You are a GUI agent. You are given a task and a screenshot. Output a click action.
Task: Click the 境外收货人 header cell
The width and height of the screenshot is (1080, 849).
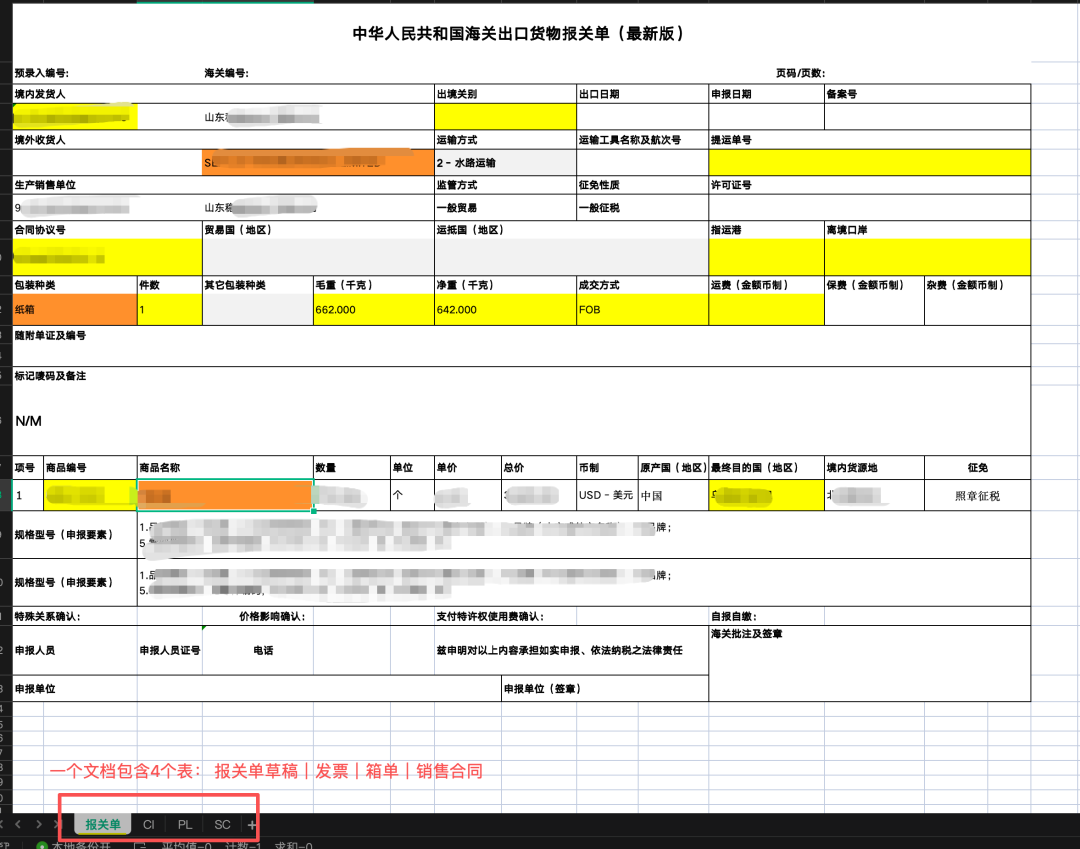(x=223, y=140)
